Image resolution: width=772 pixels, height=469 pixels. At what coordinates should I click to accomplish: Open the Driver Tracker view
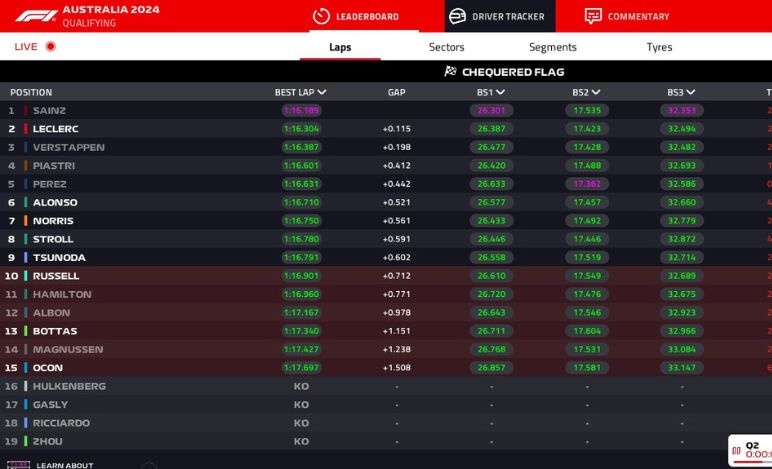pyautogui.click(x=508, y=16)
